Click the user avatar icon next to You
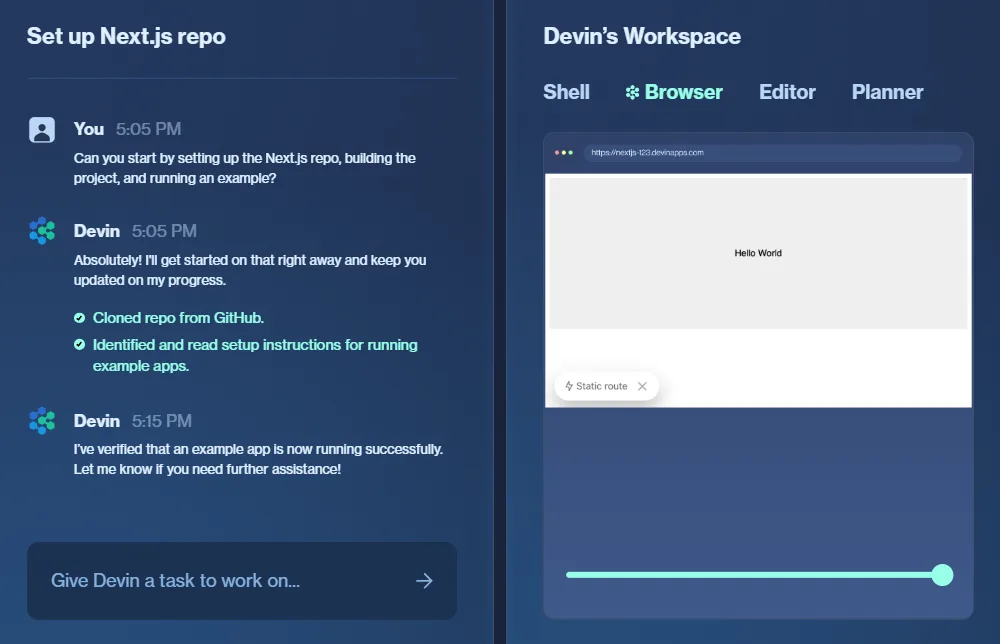This screenshot has width=1000, height=644. tap(42, 129)
